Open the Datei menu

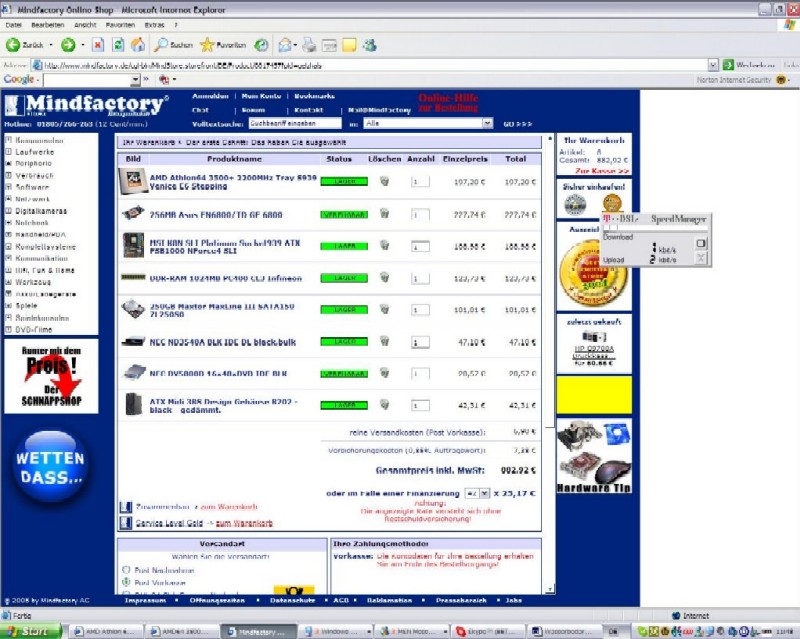(x=14, y=24)
